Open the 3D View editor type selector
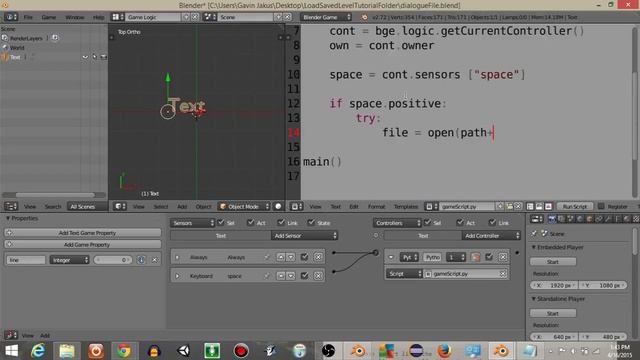Viewport: 640px width, 360px height. pyautogui.click(x=120, y=207)
